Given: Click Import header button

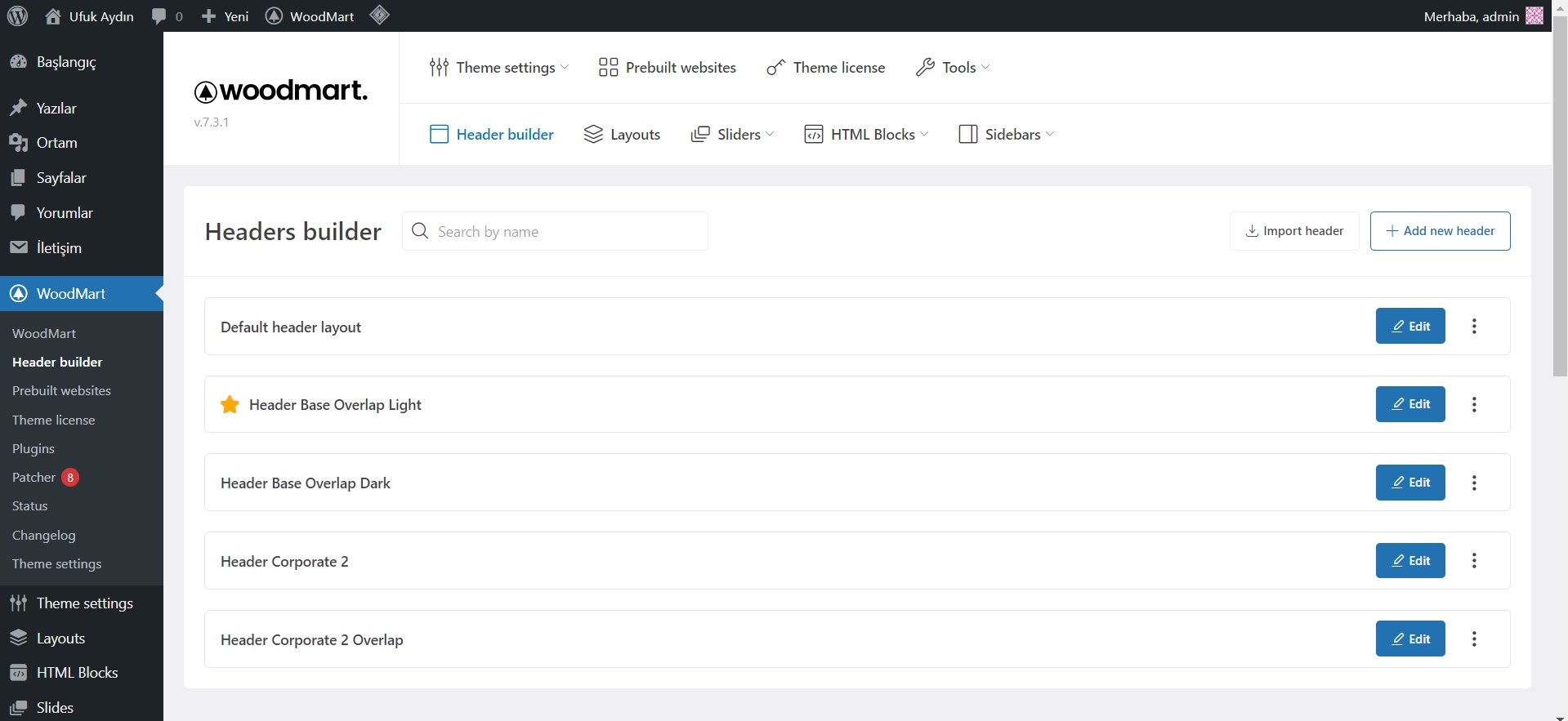Looking at the screenshot, I should pyautogui.click(x=1294, y=231).
